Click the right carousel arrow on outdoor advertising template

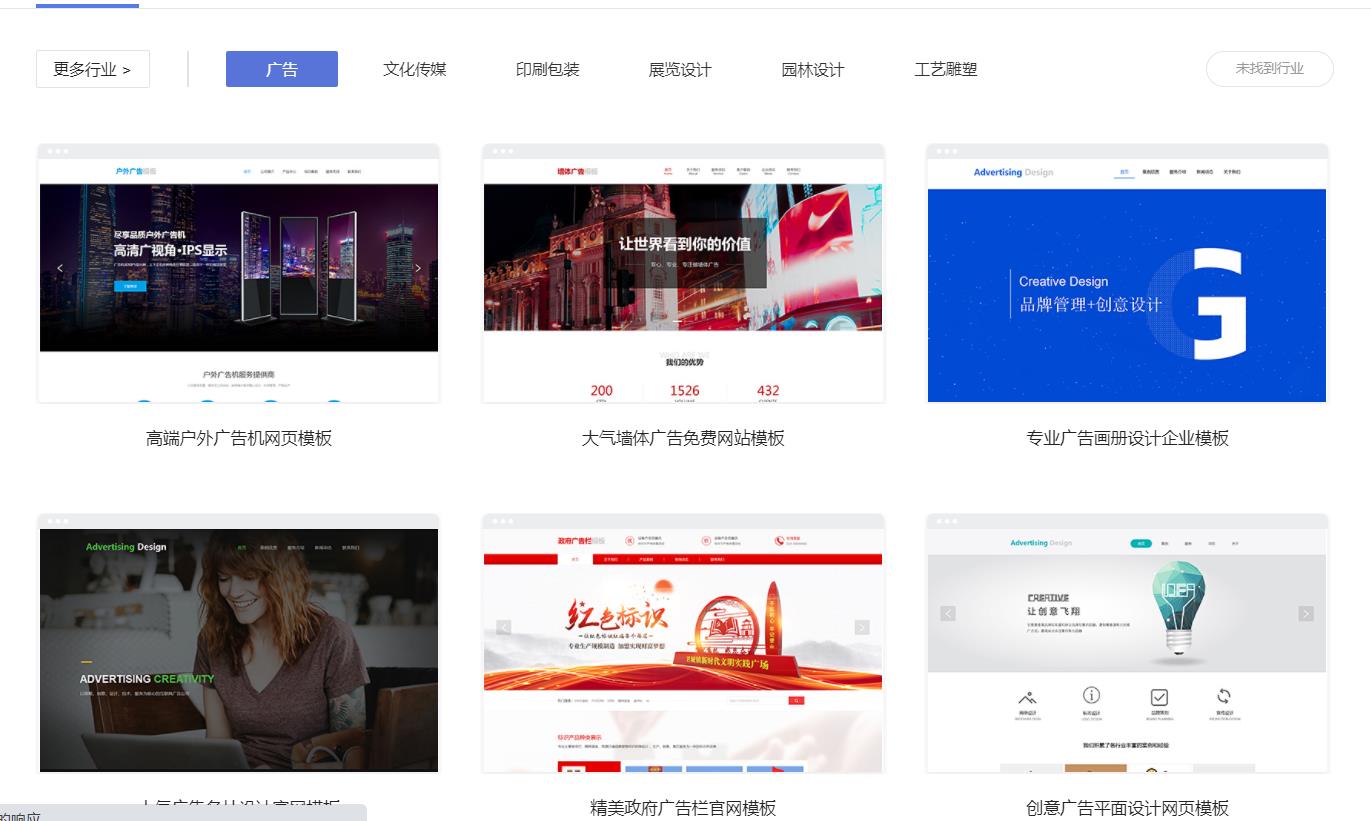pos(418,267)
